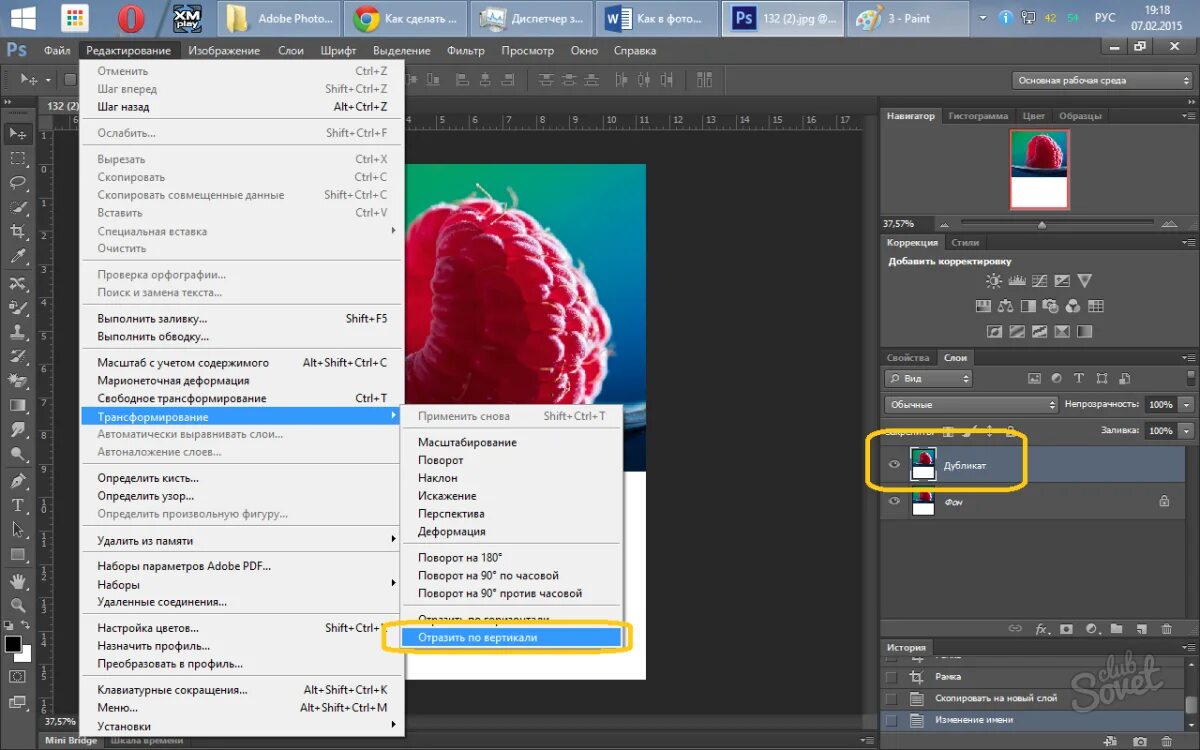Viewport: 1200px width, 750px height.
Task: Open the Изображение menu
Action: click(224, 50)
